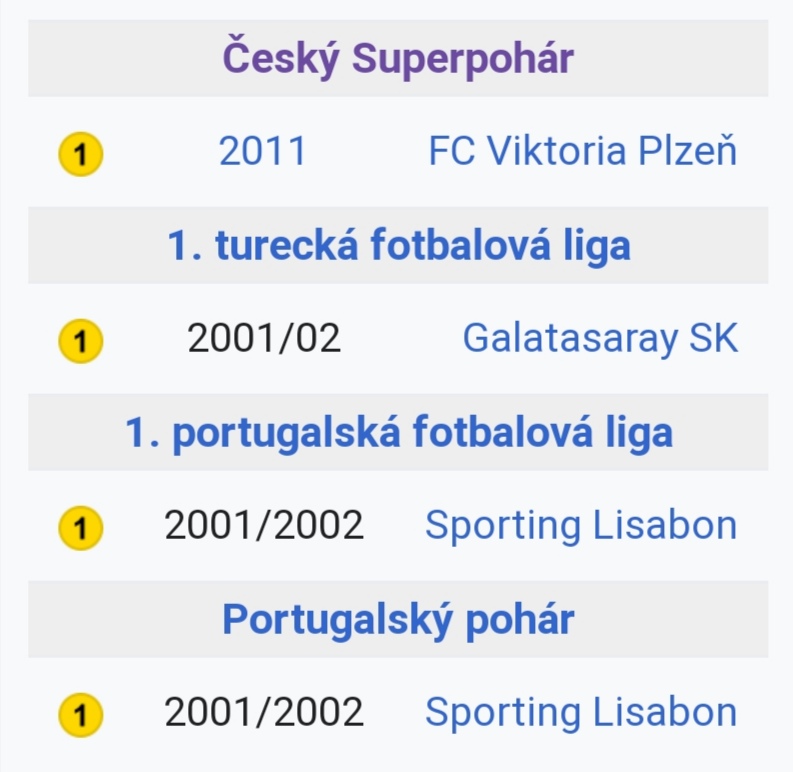
Task: Click the gold medal icon next to 2001/02
Action: tap(80, 340)
